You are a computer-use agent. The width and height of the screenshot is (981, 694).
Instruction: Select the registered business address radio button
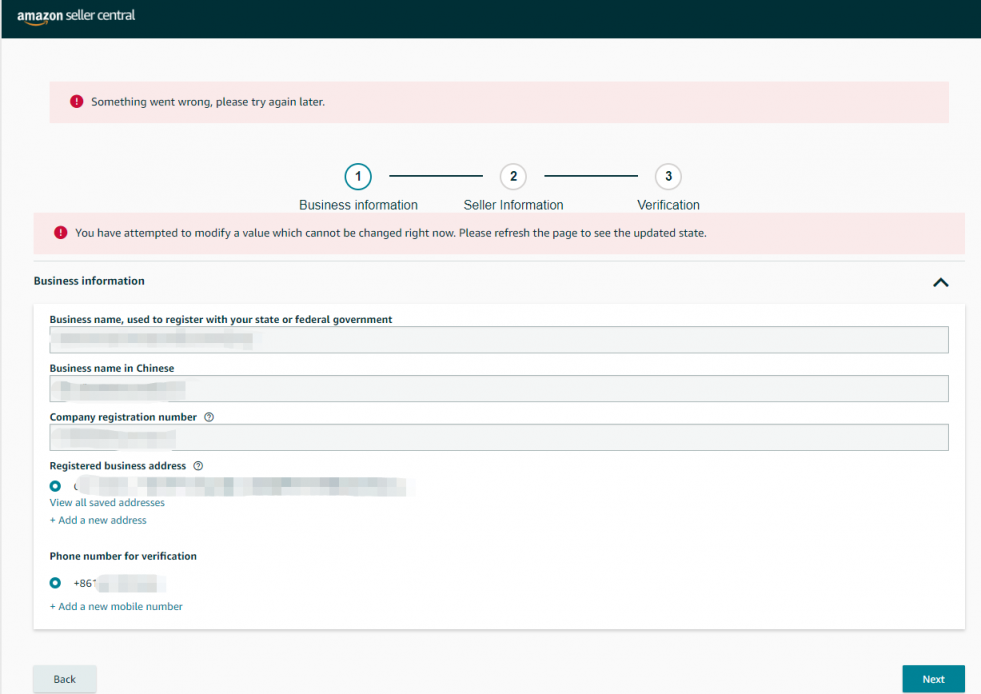click(56, 486)
